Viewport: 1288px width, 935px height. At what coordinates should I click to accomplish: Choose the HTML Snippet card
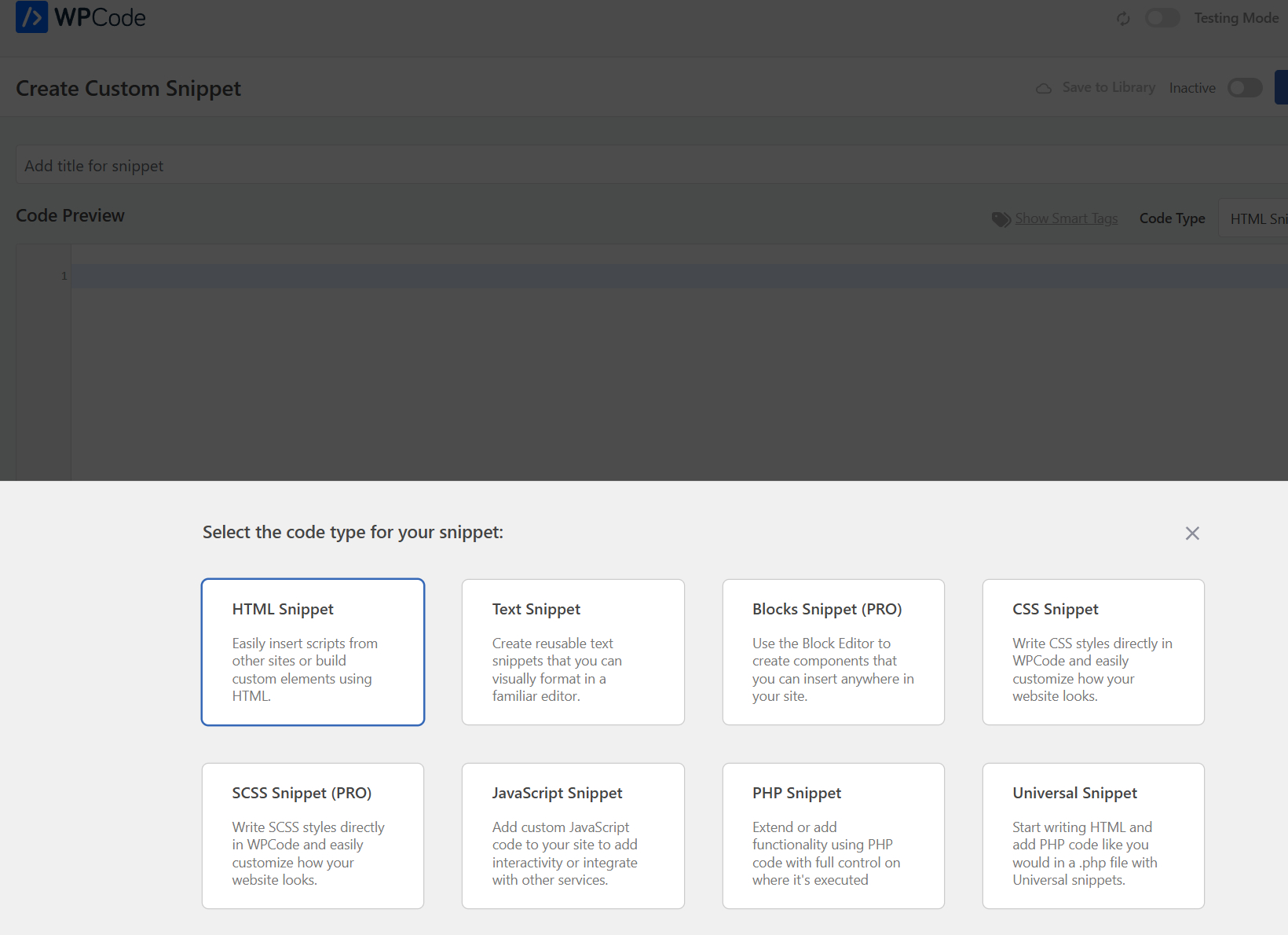[x=313, y=652]
